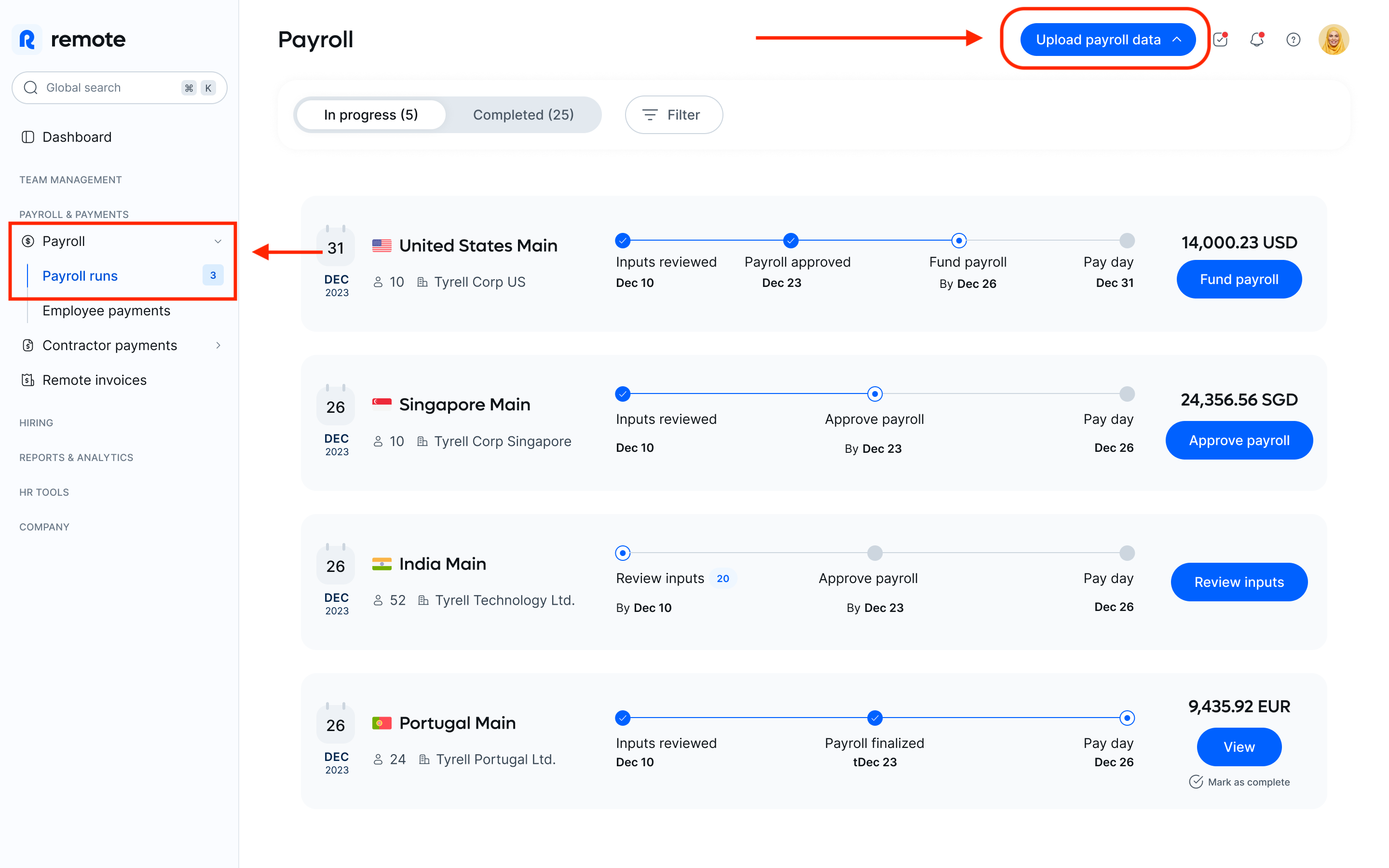Click the Singapore flag icon

[x=381, y=405]
